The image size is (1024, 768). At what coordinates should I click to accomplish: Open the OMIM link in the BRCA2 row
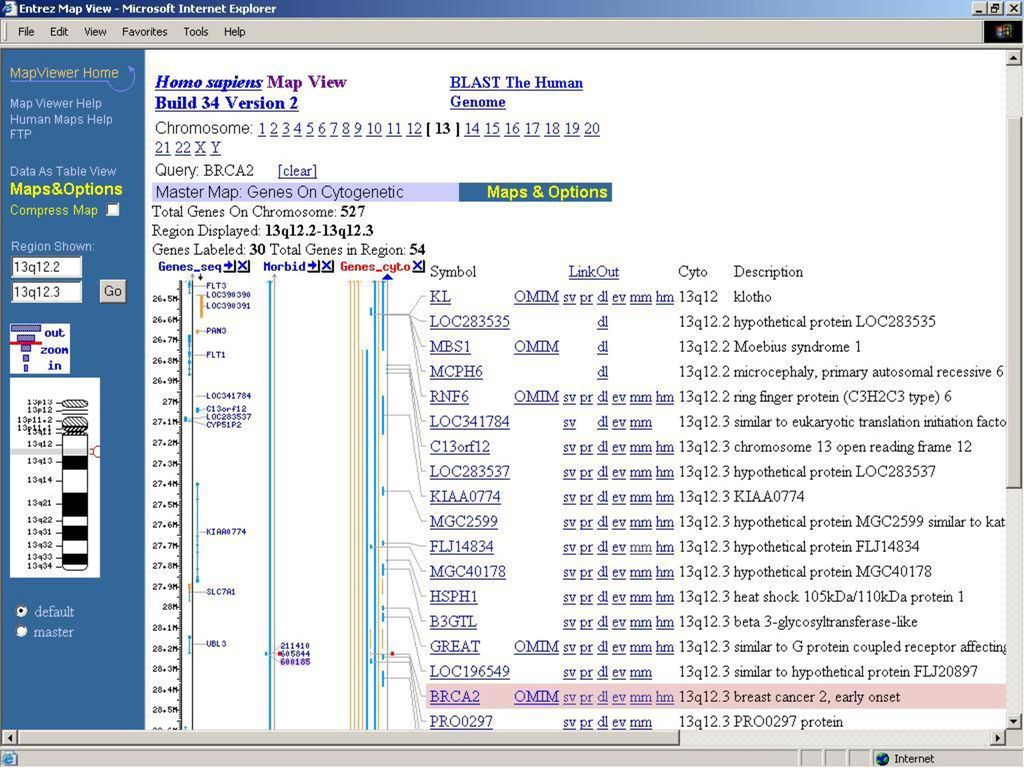click(536, 697)
